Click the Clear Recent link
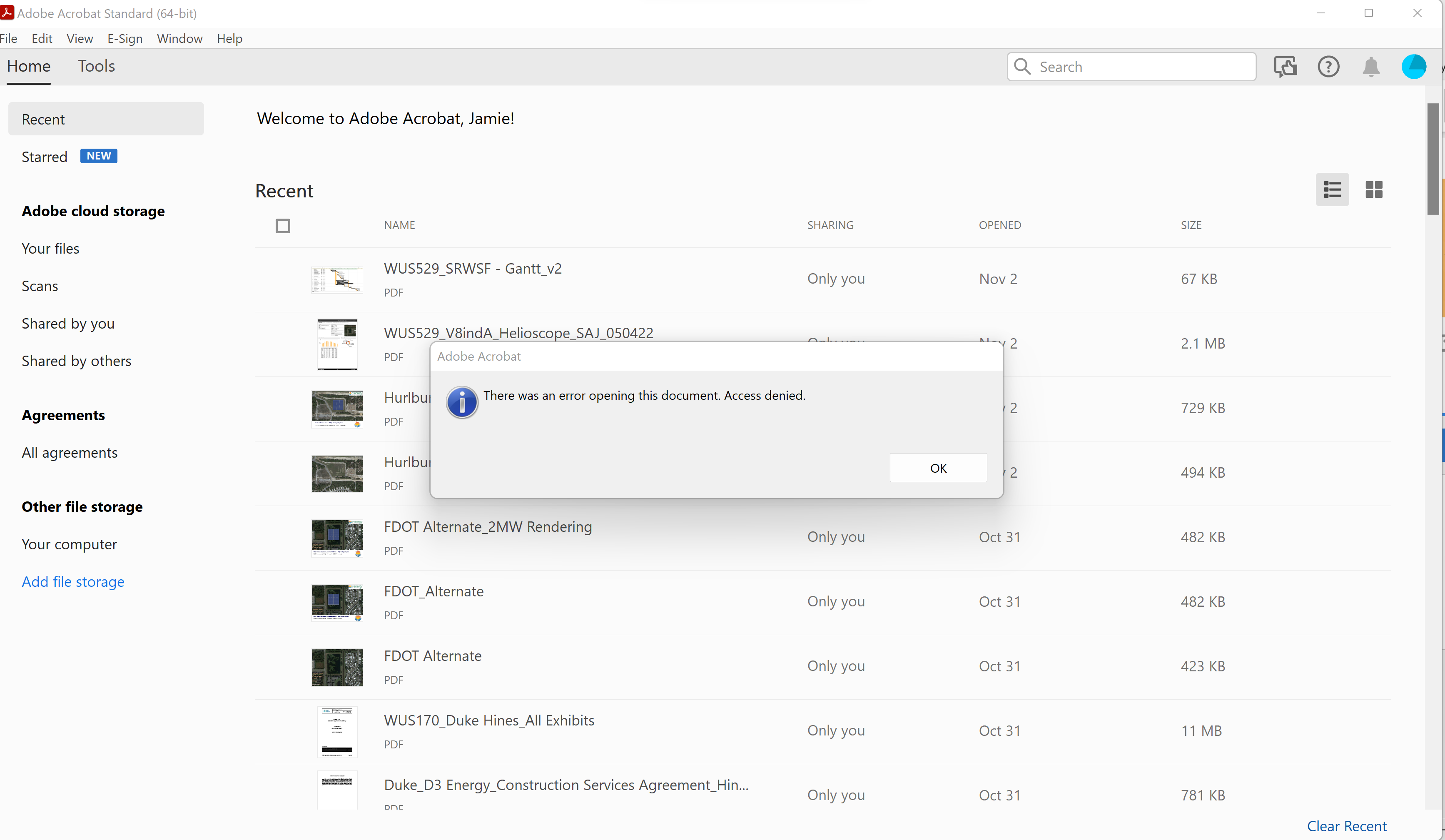 (1346, 826)
